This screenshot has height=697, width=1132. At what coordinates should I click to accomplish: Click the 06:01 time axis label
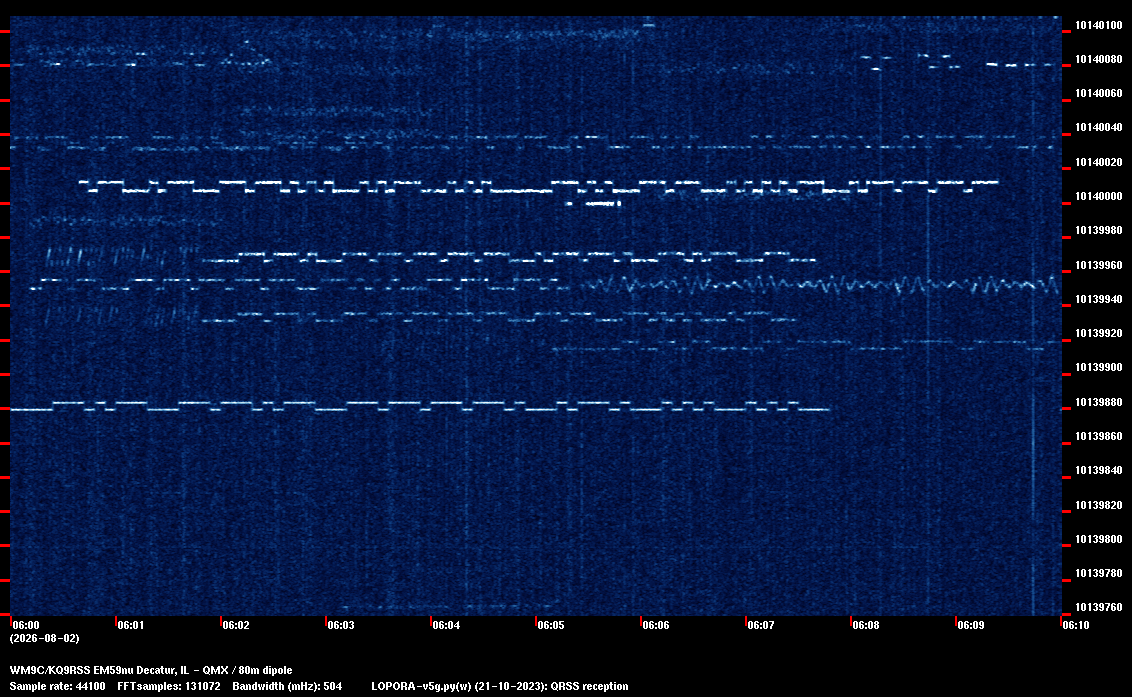131,625
